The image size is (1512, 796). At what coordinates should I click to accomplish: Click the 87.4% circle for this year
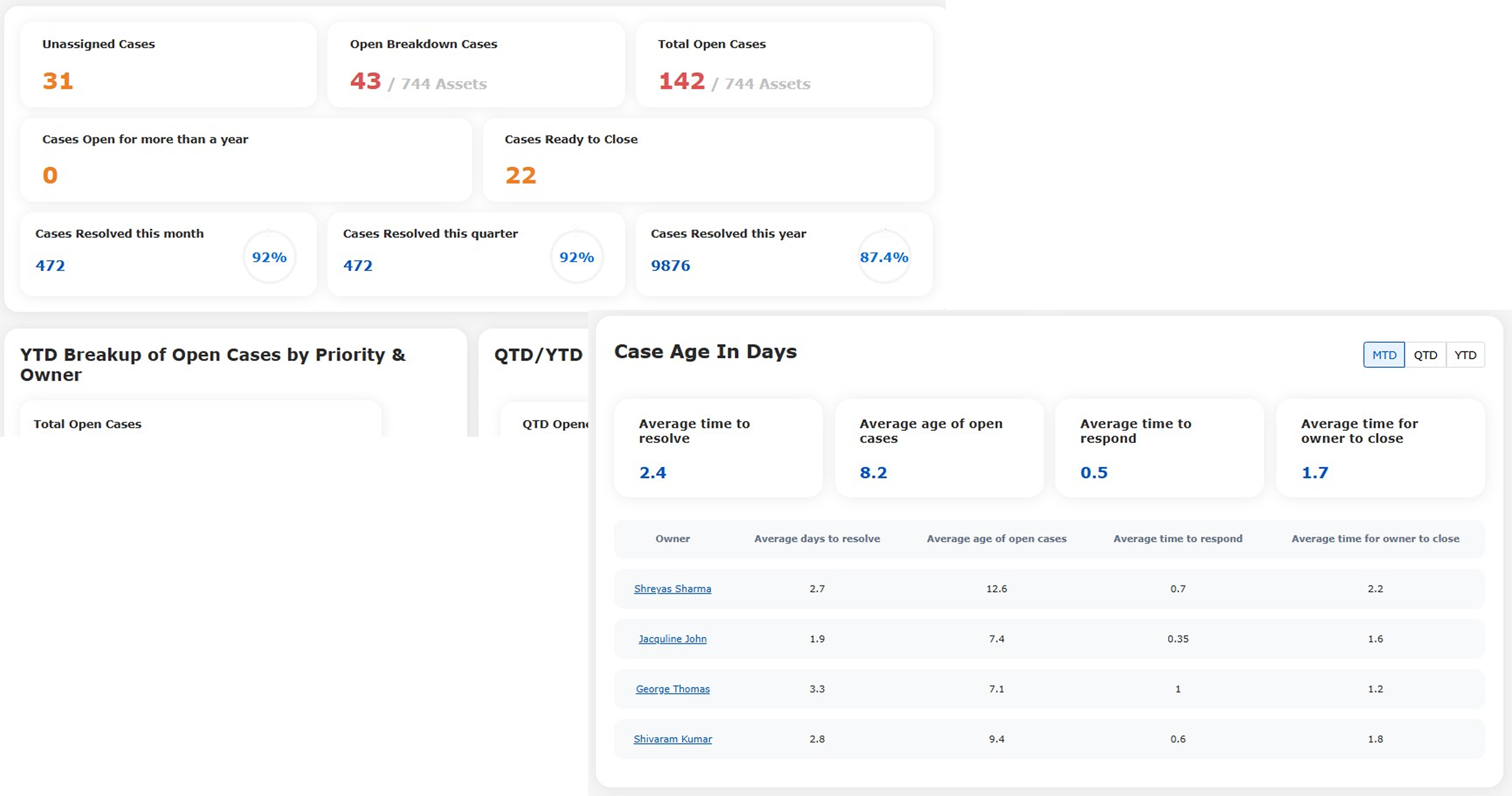click(x=884, y=257)
